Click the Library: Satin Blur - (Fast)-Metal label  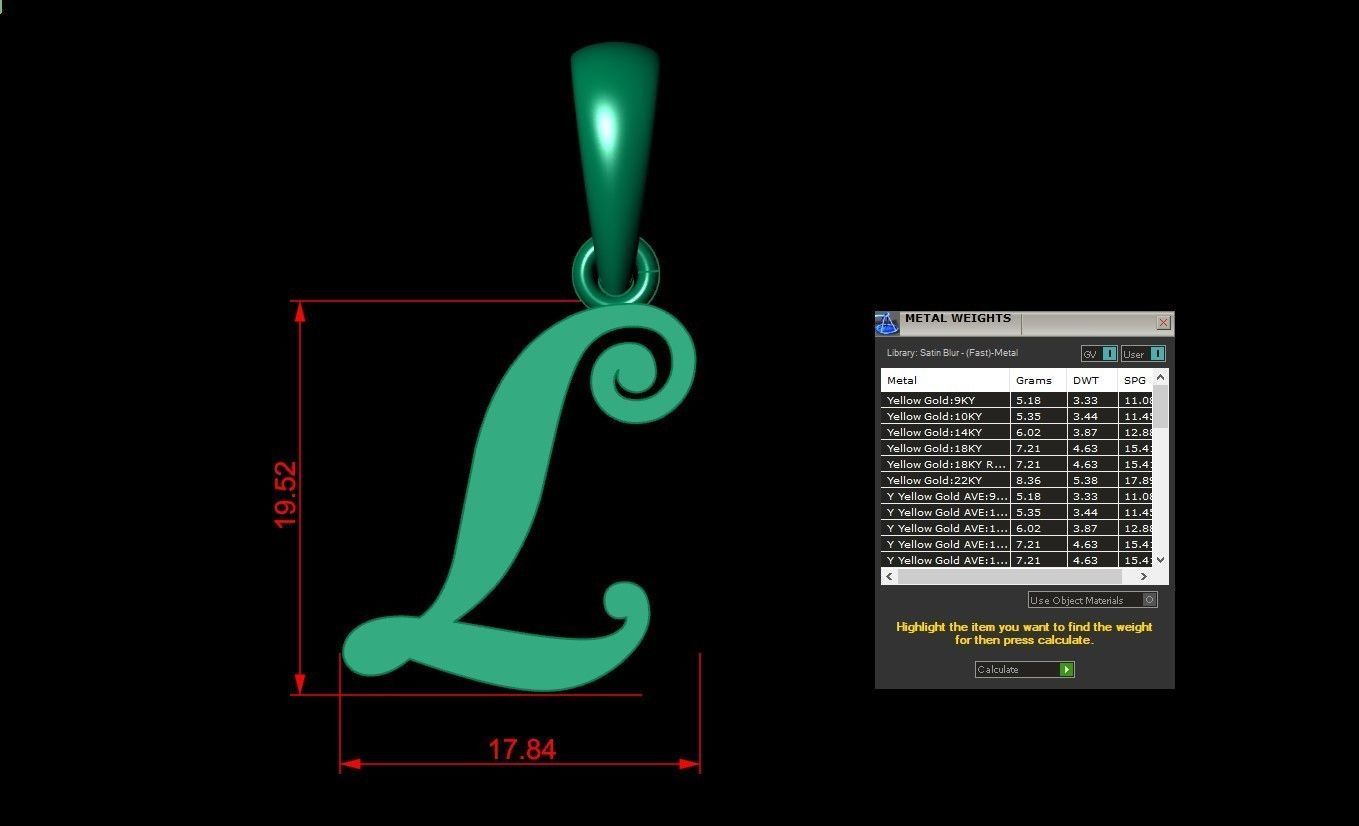(952, 353)
